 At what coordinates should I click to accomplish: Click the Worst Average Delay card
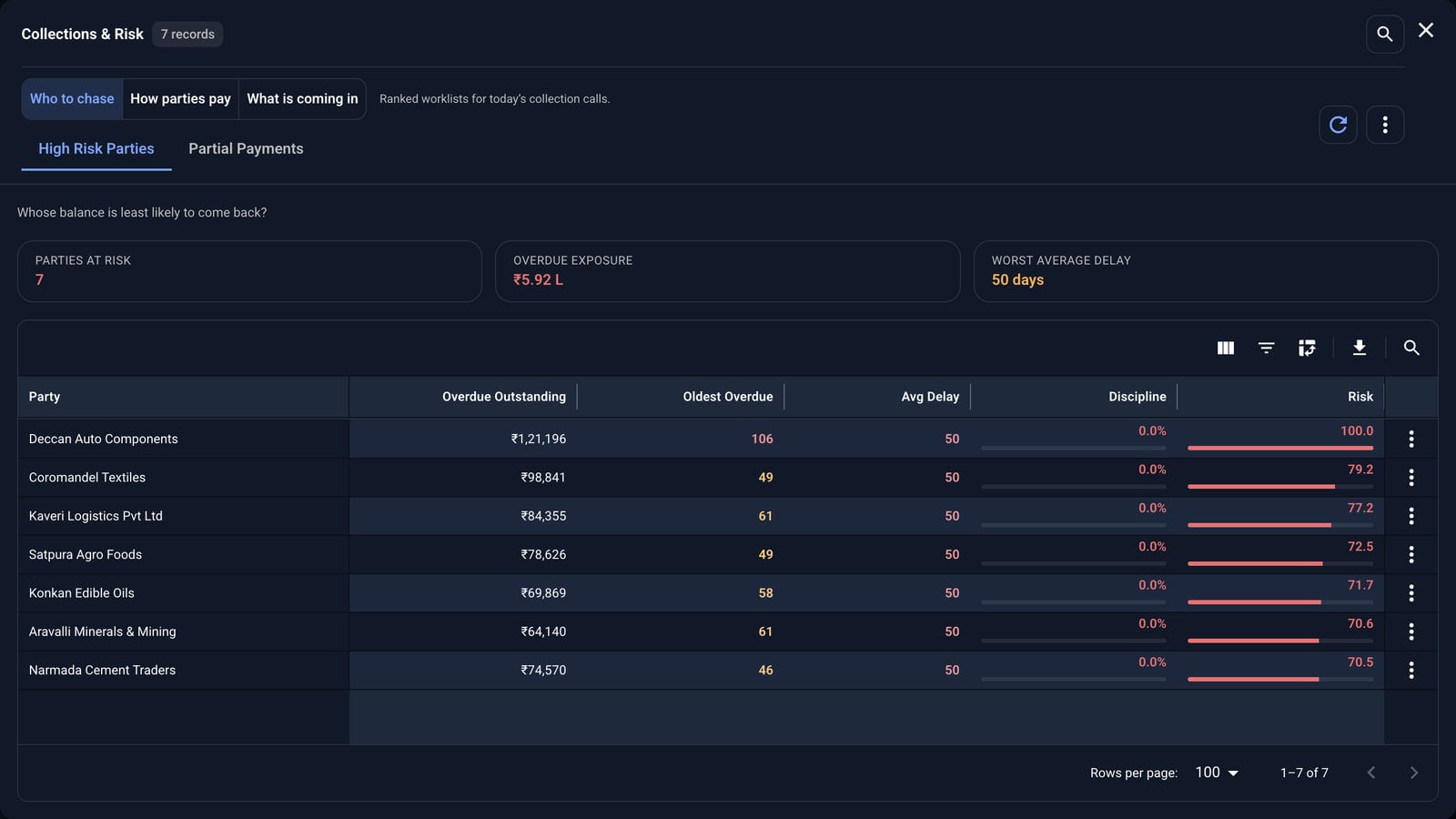(x=1206, y=271)
